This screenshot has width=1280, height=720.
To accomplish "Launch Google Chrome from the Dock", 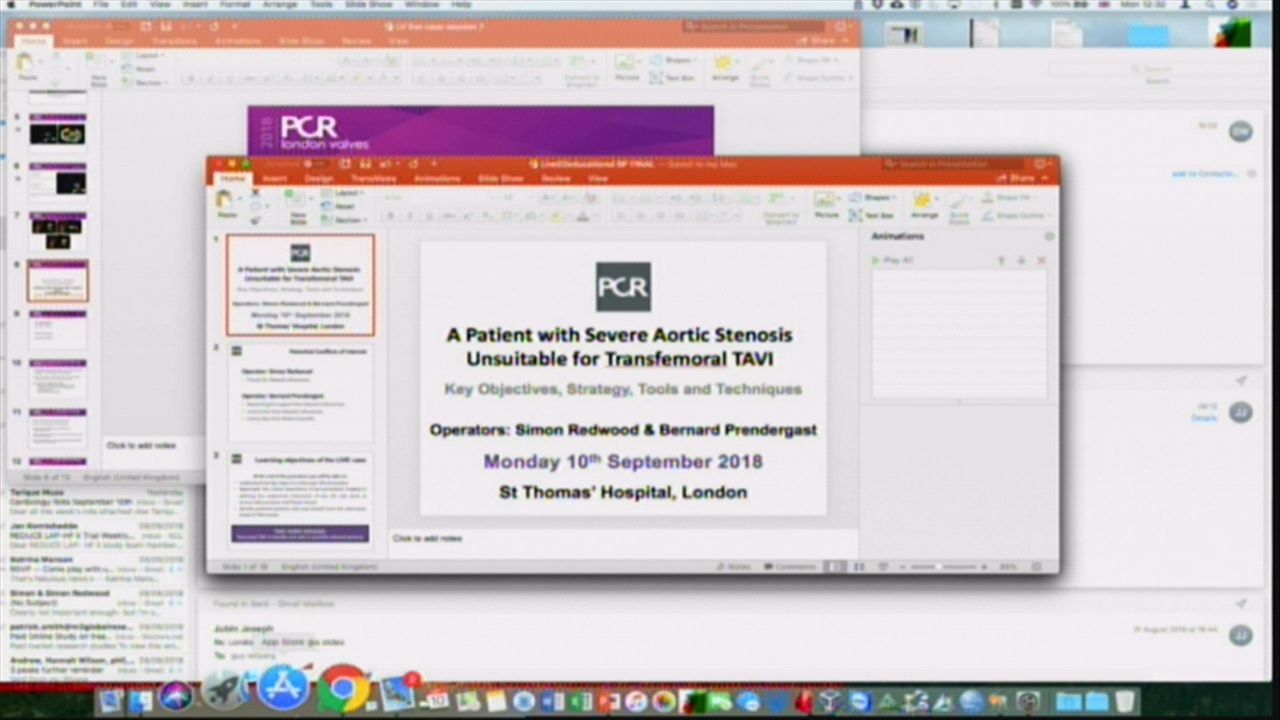I will click(343, 690).
